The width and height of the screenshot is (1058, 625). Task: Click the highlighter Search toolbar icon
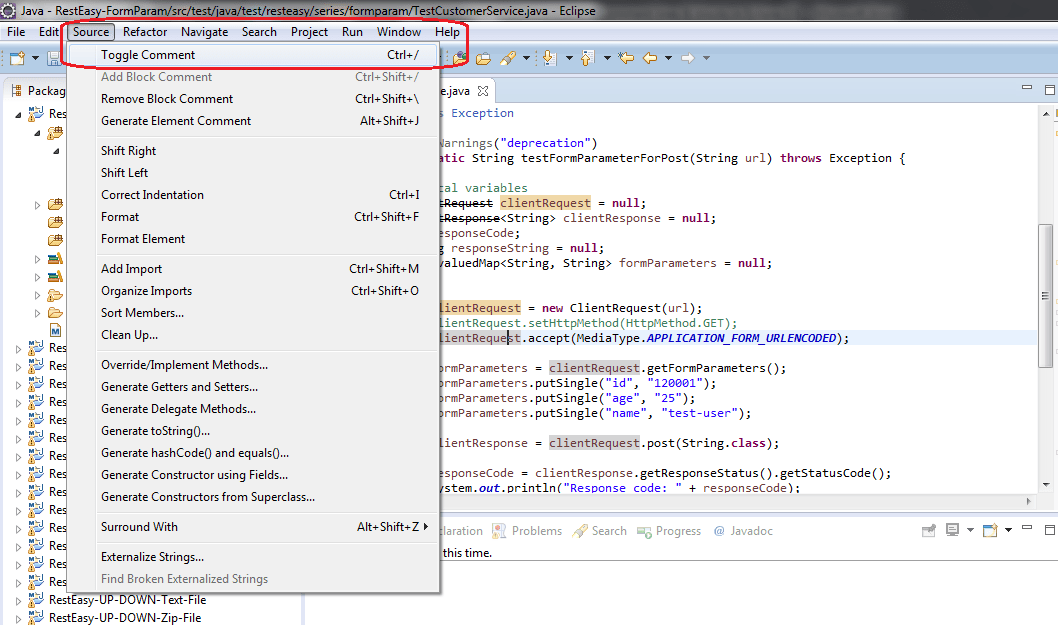click(x=508, y=59)
